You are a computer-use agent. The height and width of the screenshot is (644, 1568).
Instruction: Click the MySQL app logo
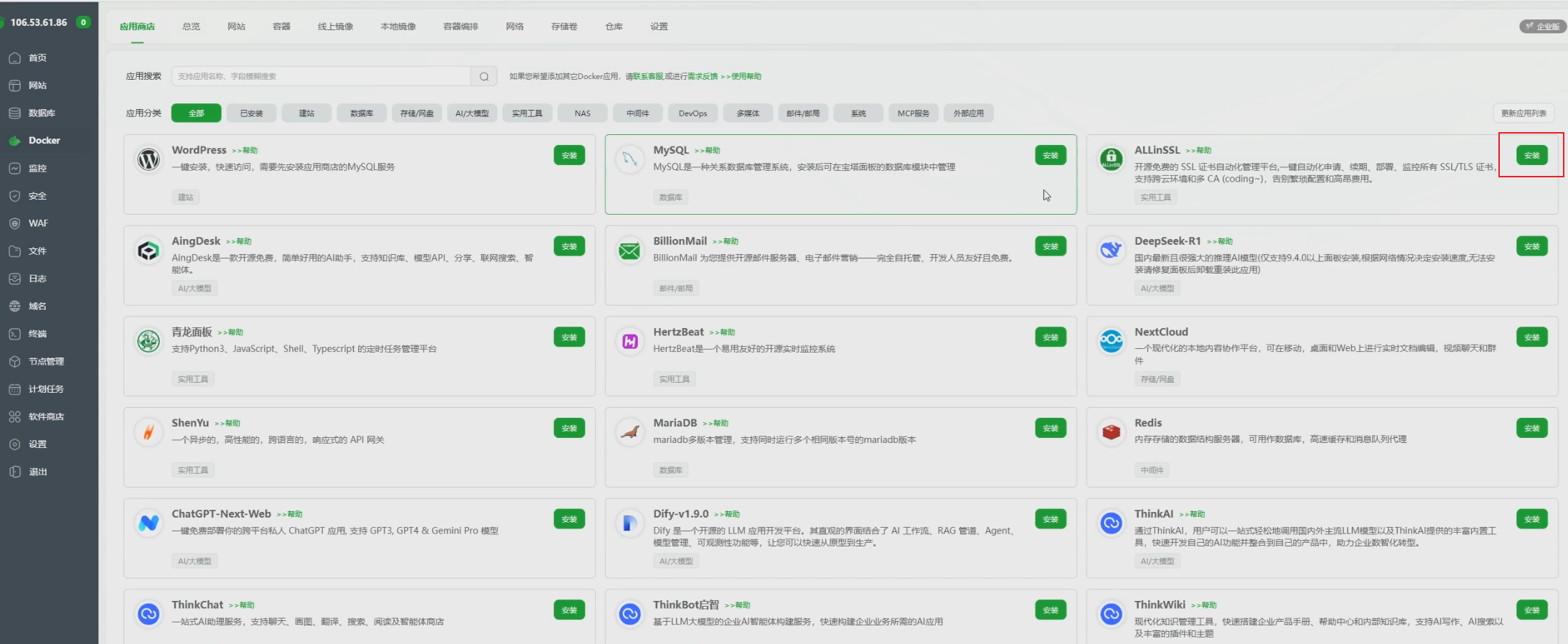click(629, 159)
